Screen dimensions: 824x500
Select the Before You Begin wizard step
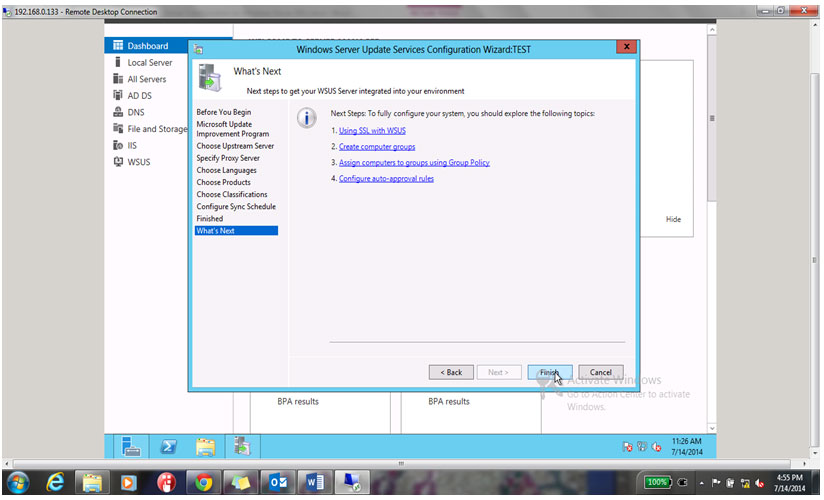[x=224, y=112]
